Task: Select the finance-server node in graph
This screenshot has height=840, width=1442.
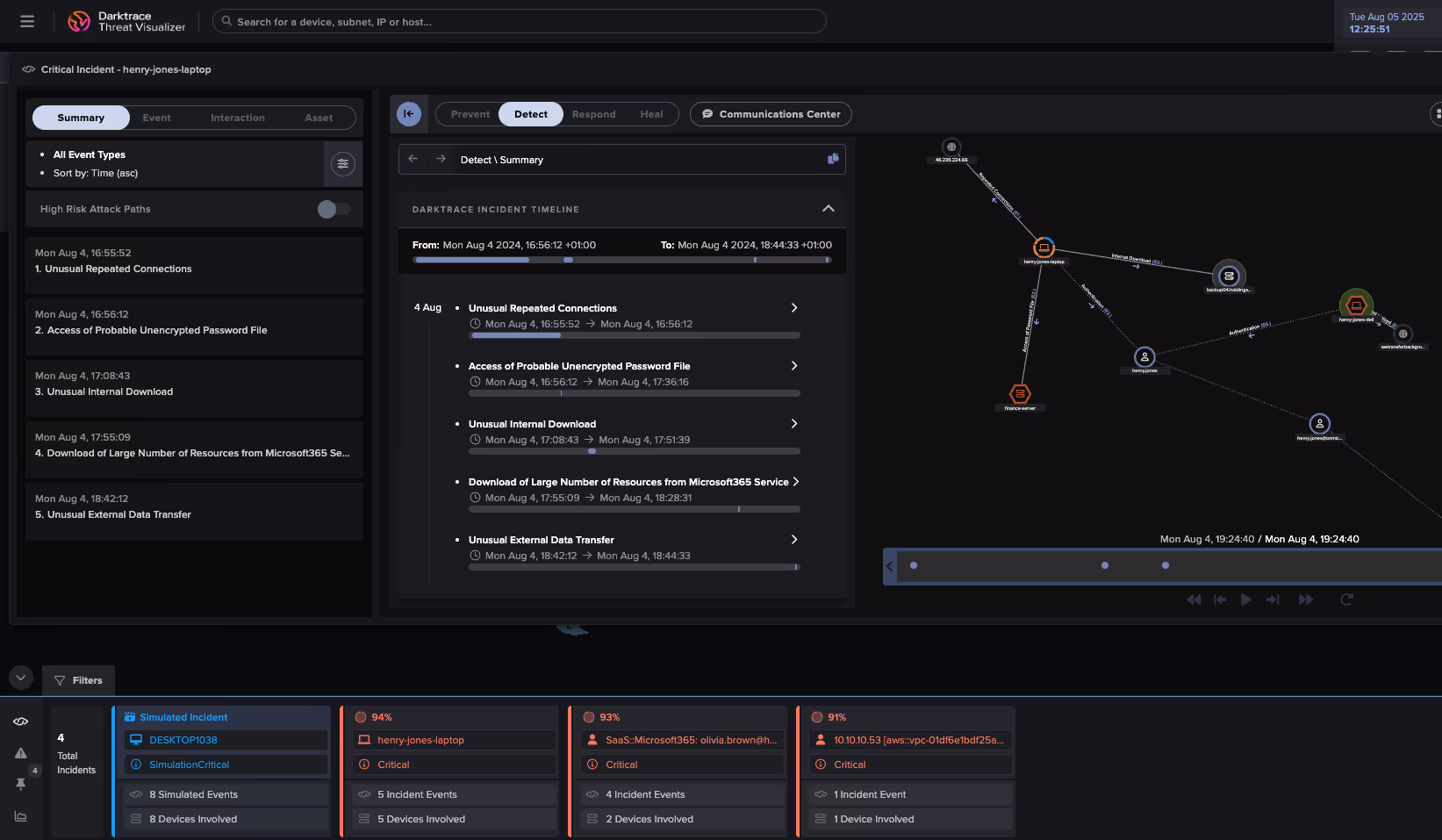Action: pos(1020,393)
